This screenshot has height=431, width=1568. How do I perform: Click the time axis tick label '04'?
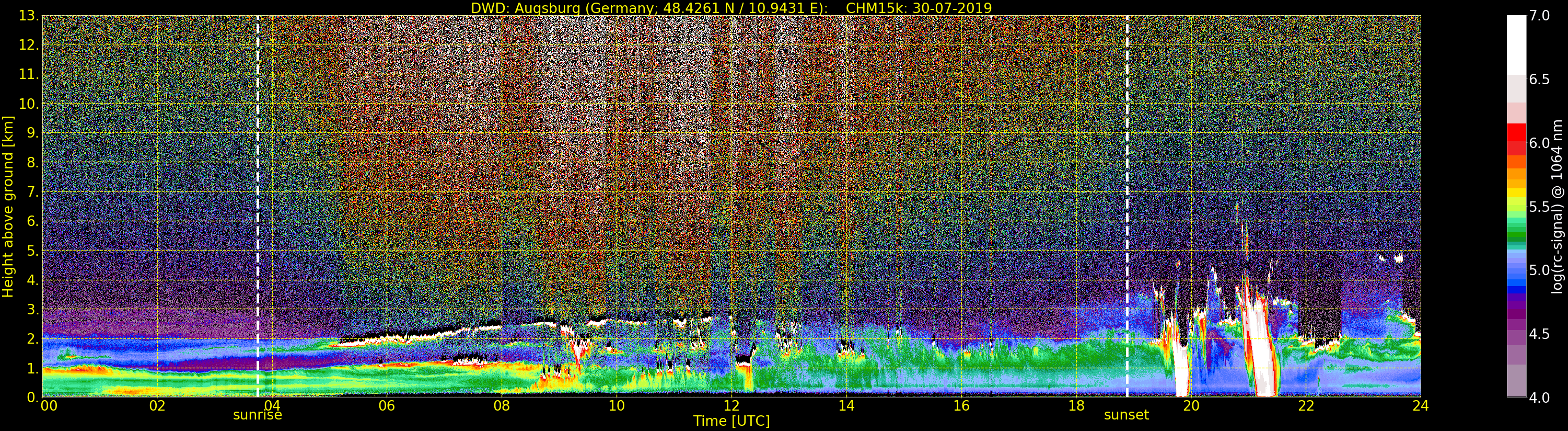[272, 405]
